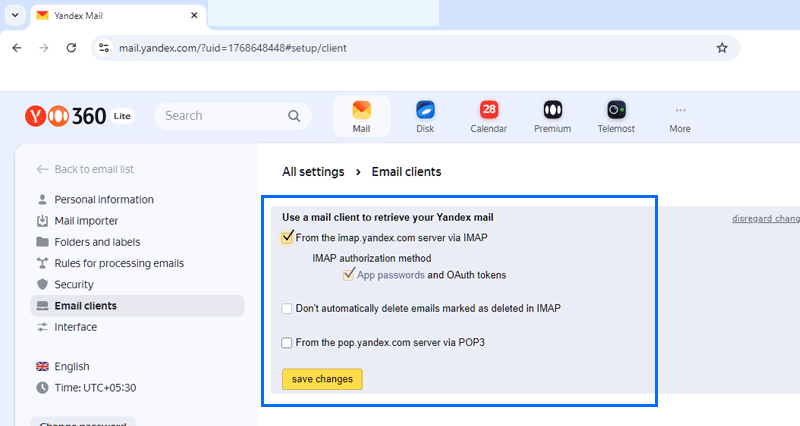This screenshot has height=426, width=800.
Task: Click the search magnifier icon
Action: pos(294,116)
